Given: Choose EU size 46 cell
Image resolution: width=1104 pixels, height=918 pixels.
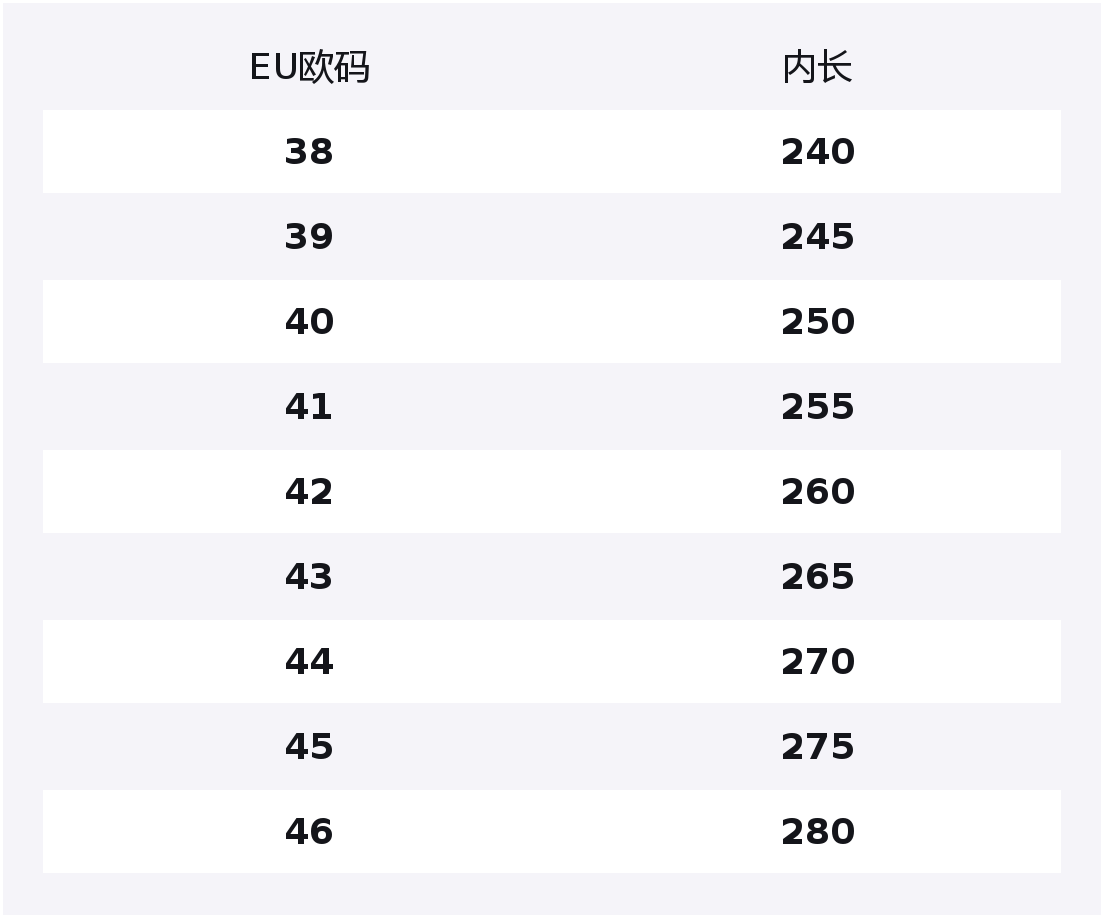Looking at the screenshot, I should (309, 832).
